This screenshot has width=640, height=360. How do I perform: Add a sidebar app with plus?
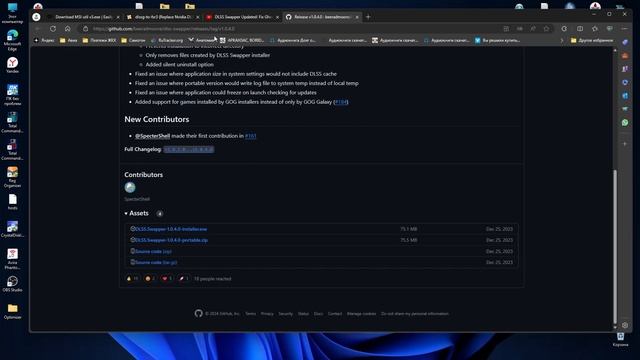[625, 144]
